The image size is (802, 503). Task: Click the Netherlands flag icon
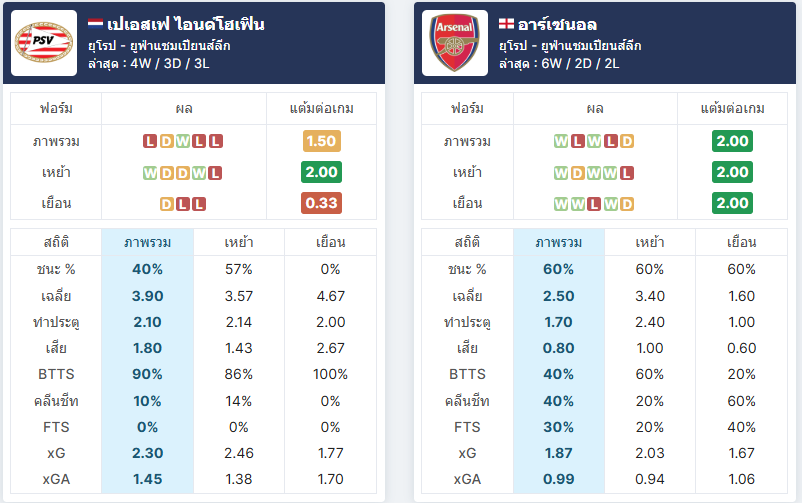coord(95,23)
